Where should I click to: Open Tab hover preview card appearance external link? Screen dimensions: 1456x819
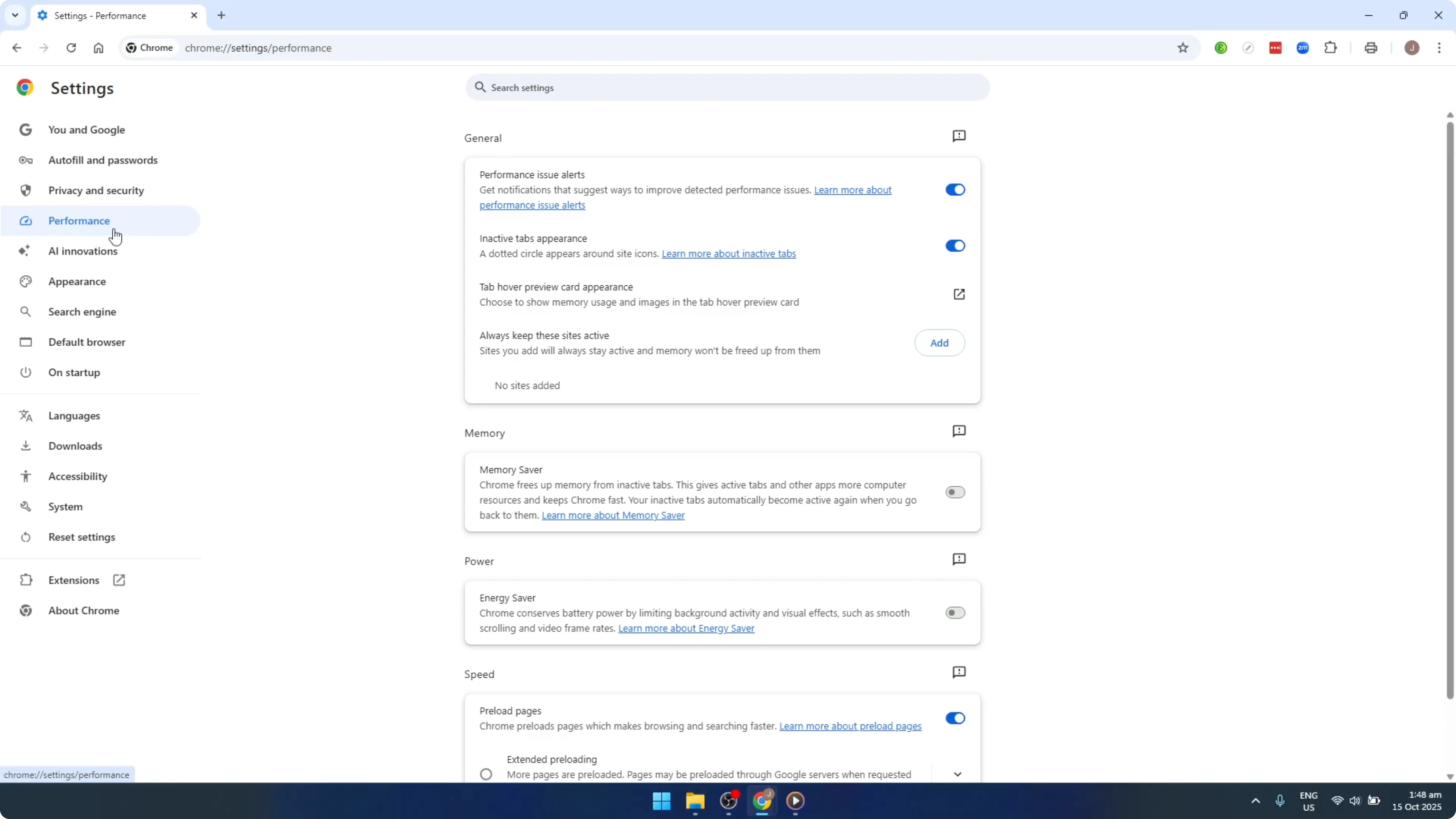coord(959,294)
